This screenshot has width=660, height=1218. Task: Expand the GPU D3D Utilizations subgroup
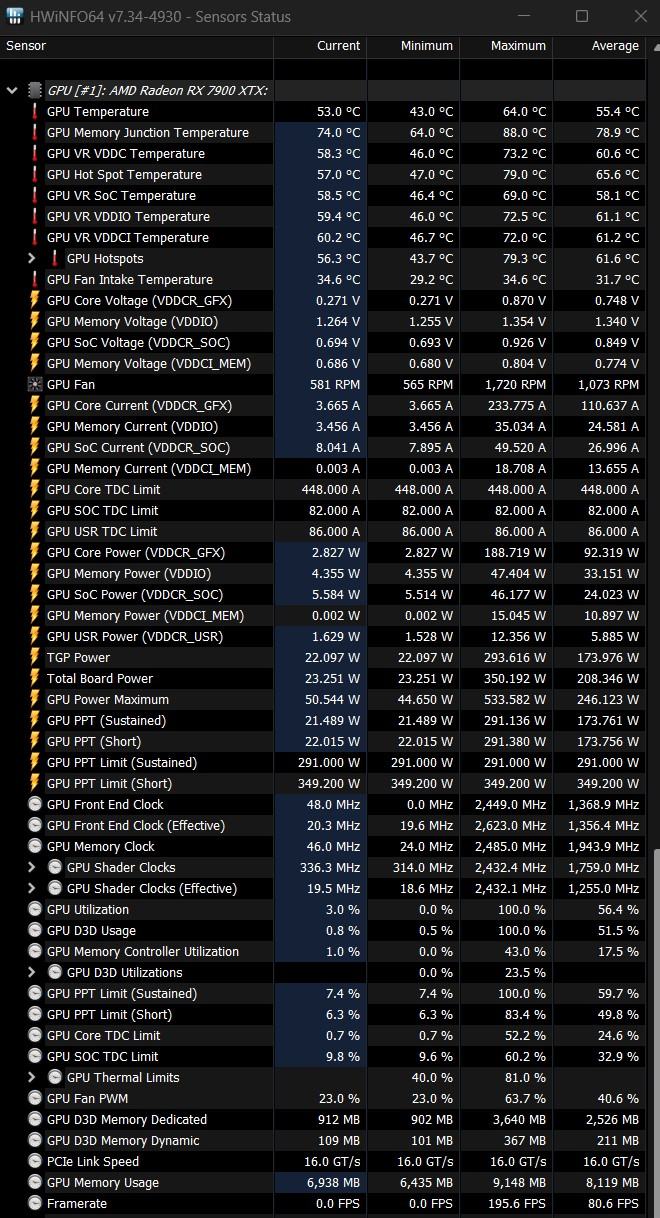click(32, 972)
